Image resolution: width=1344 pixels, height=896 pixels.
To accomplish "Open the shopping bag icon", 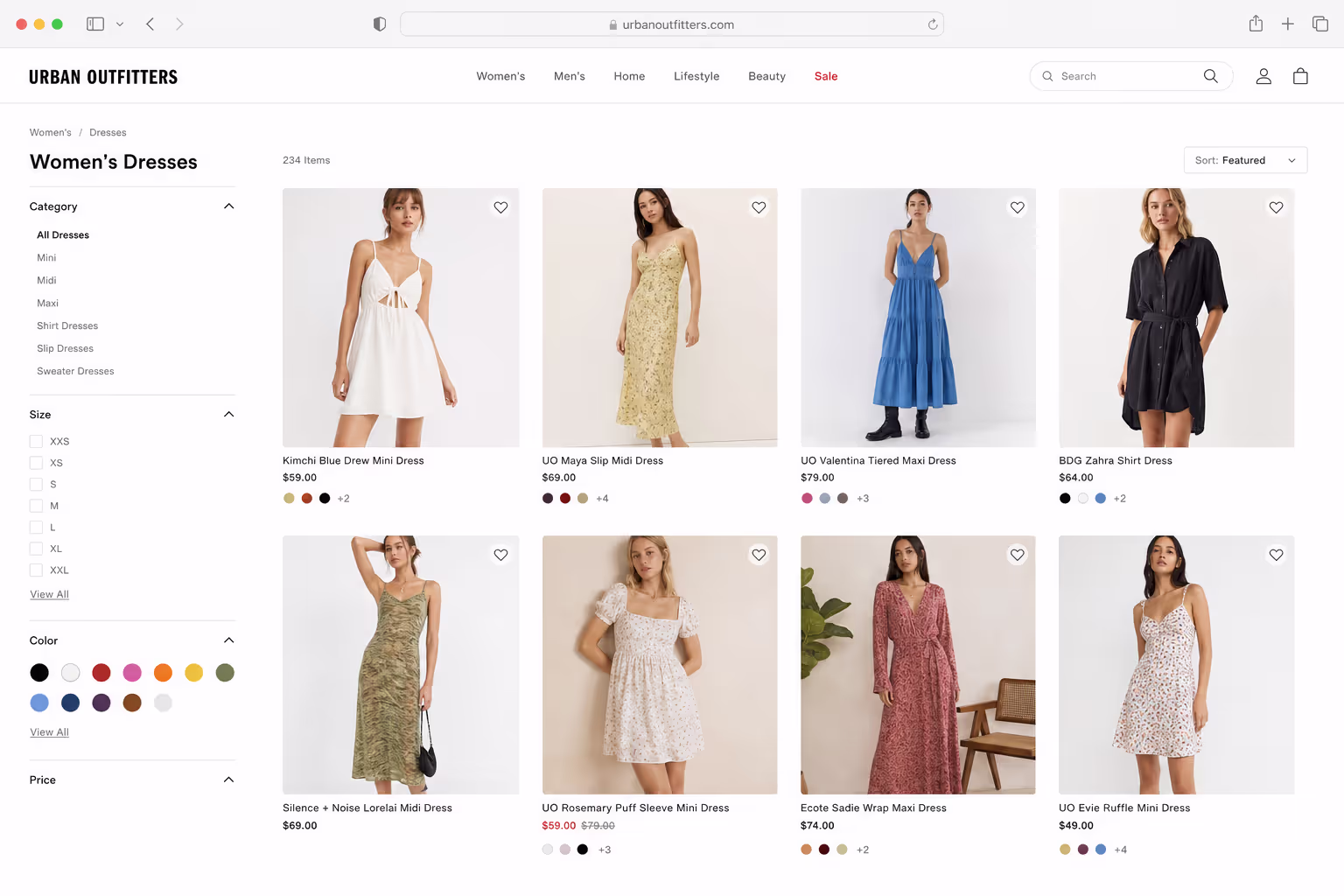I will [1300, 76].
